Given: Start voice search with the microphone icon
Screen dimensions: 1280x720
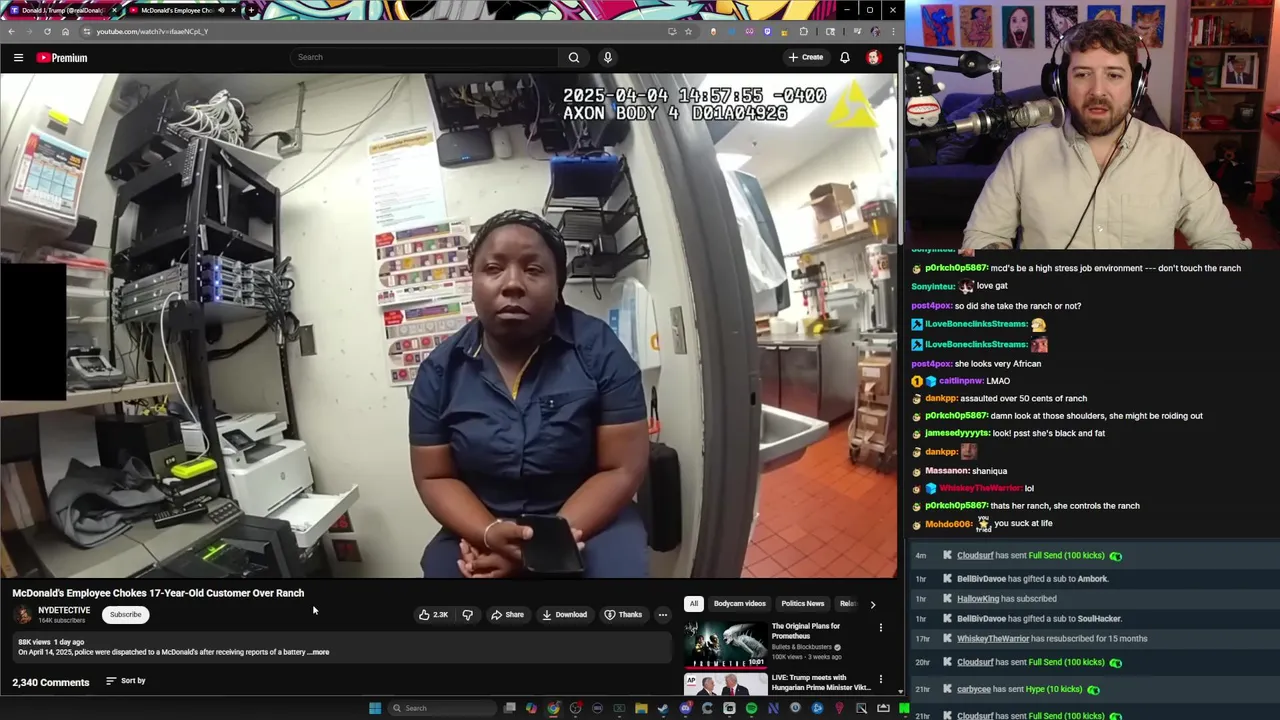Looking at the screenshot, I should [x=607, y=57].
